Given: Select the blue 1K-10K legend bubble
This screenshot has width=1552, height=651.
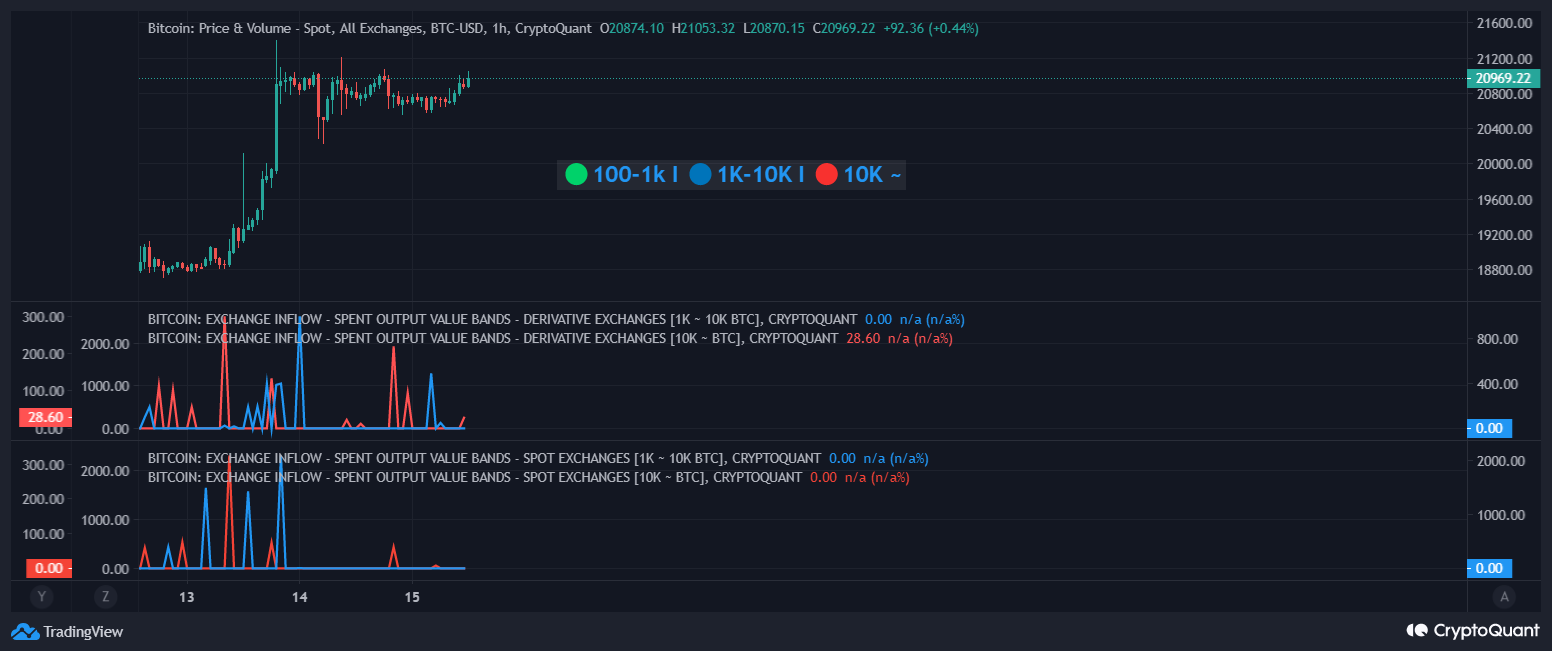Looking at the screenshot, I should pyautogui.click(x=700, y=174).
